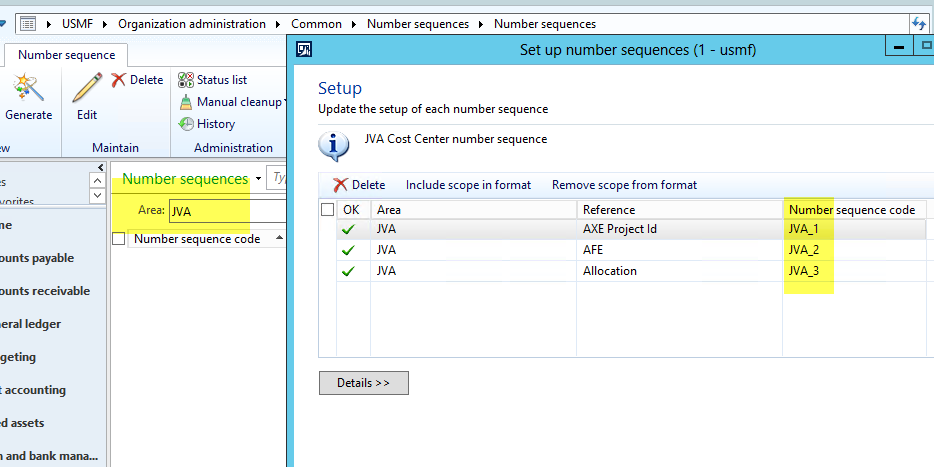The width and height of the screenshot is (934, 467).
Task: Click Delete in setup dialog toolbar
Action: [359, 185]
